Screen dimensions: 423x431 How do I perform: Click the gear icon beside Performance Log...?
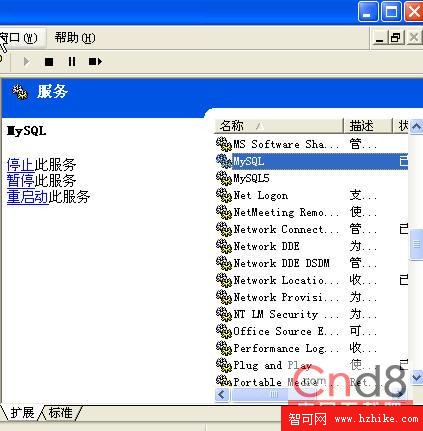224,348
